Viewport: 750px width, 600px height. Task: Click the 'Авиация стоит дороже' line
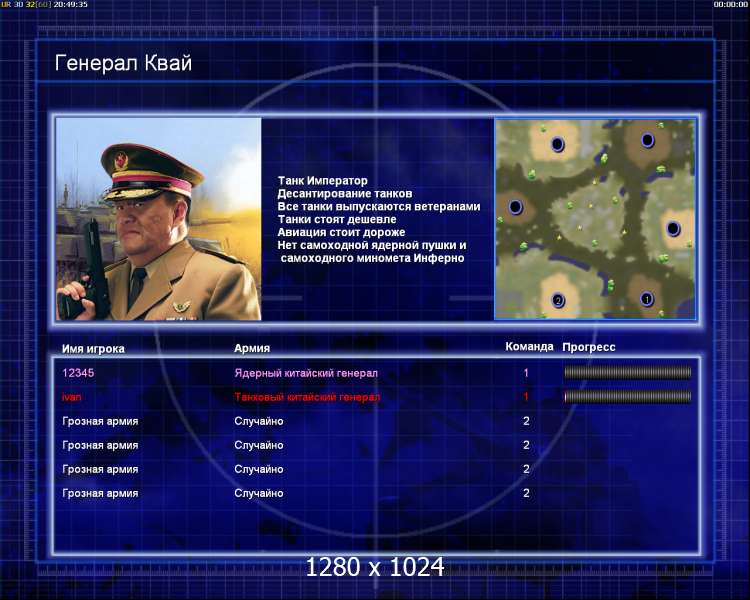[x=341, y=233]
